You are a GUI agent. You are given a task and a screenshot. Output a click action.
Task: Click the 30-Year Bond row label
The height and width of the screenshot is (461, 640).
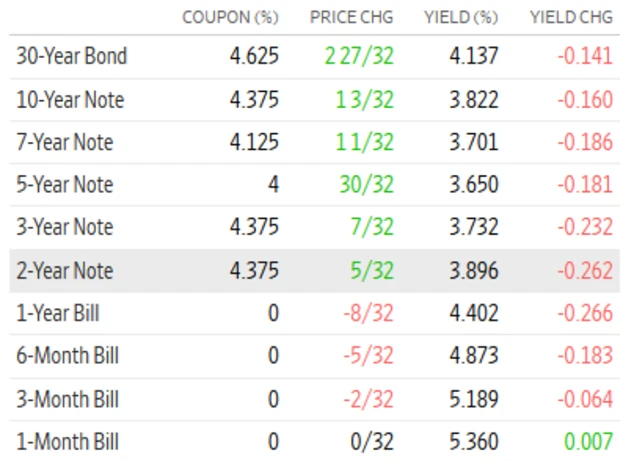(x=71, y=56)
